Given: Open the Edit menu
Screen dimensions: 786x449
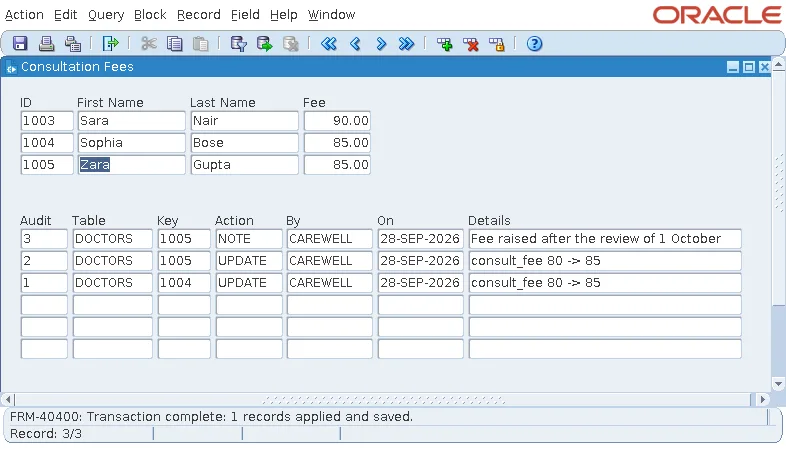Looking at the screenshot, I should (66, 15).
